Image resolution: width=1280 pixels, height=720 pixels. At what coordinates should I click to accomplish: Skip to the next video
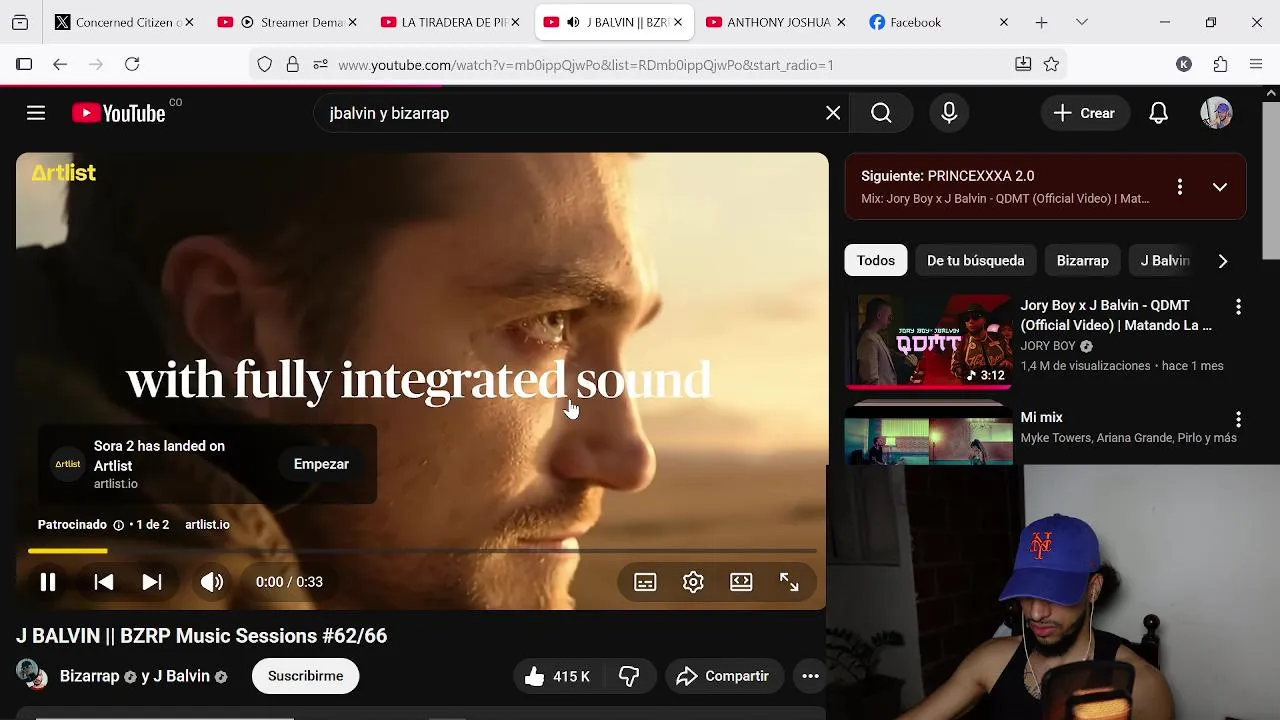152,582
